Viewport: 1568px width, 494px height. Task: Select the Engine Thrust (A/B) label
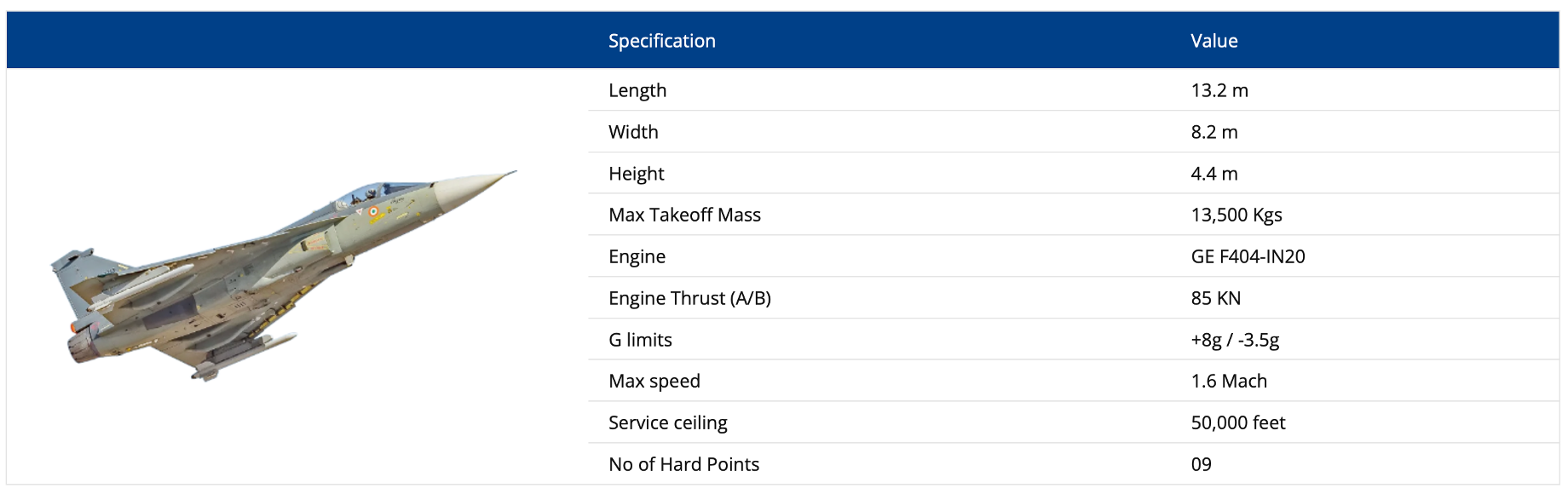pyautogui.click(x=689, y=298)
